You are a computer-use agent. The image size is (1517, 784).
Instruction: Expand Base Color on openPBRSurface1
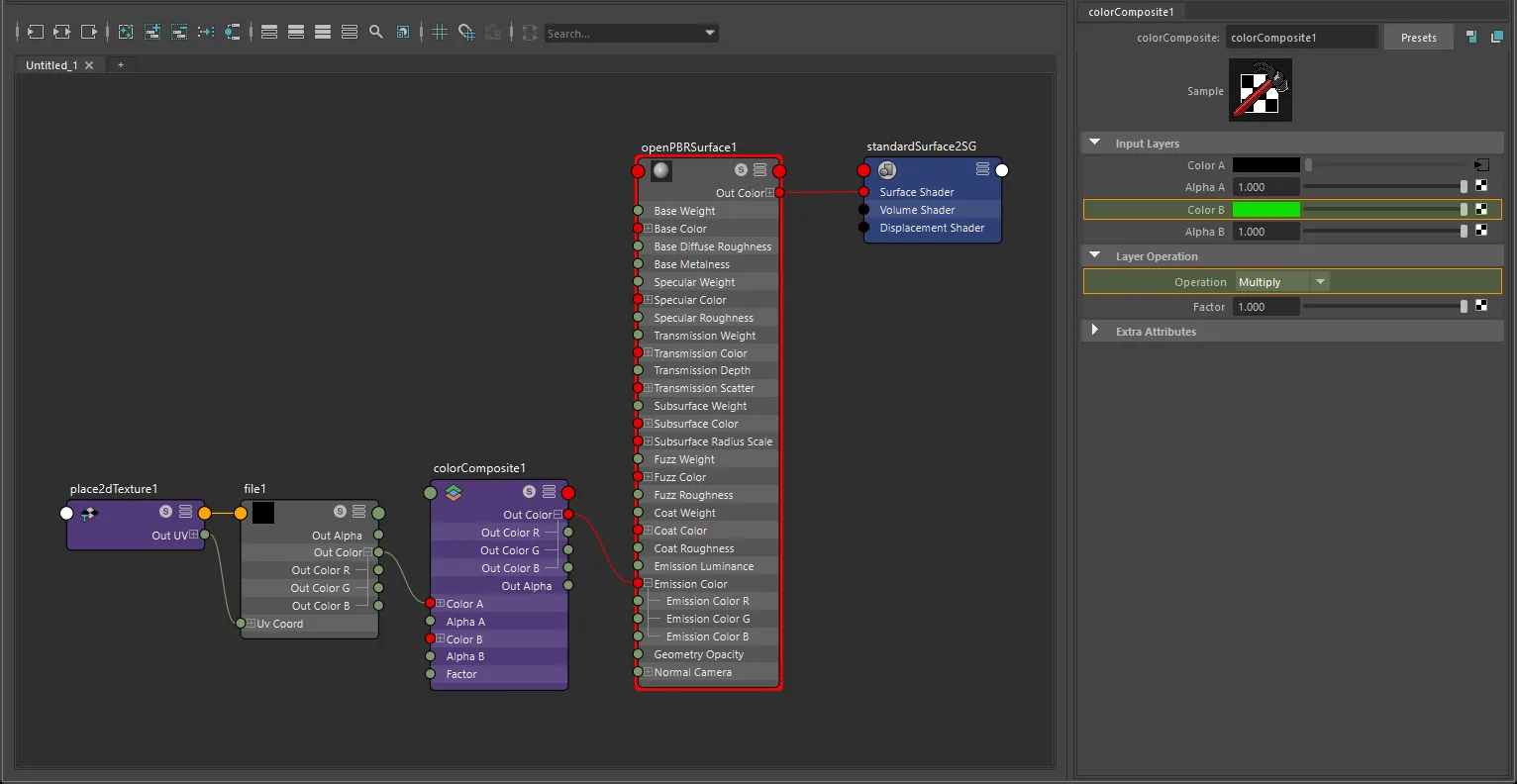[x=648, y=229]
